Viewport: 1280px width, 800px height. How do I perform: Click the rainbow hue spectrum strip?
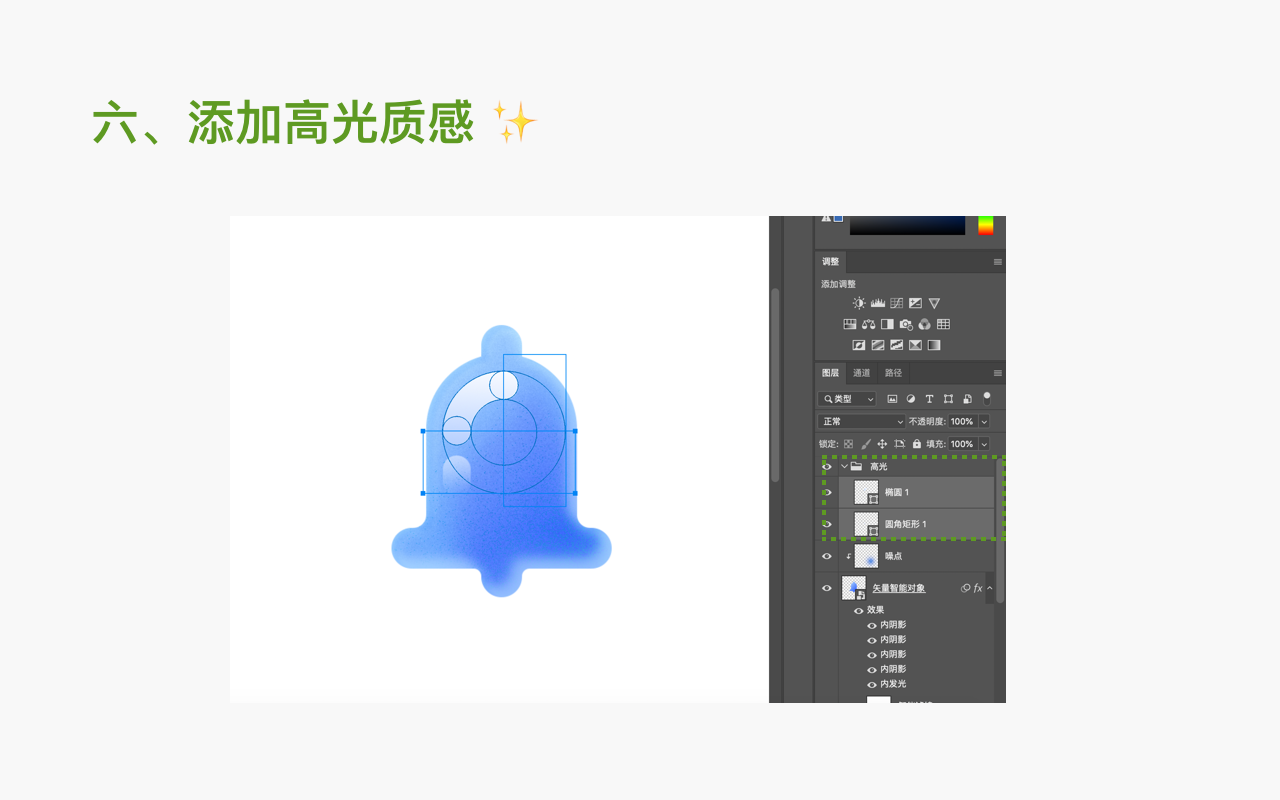coord(986,225)
